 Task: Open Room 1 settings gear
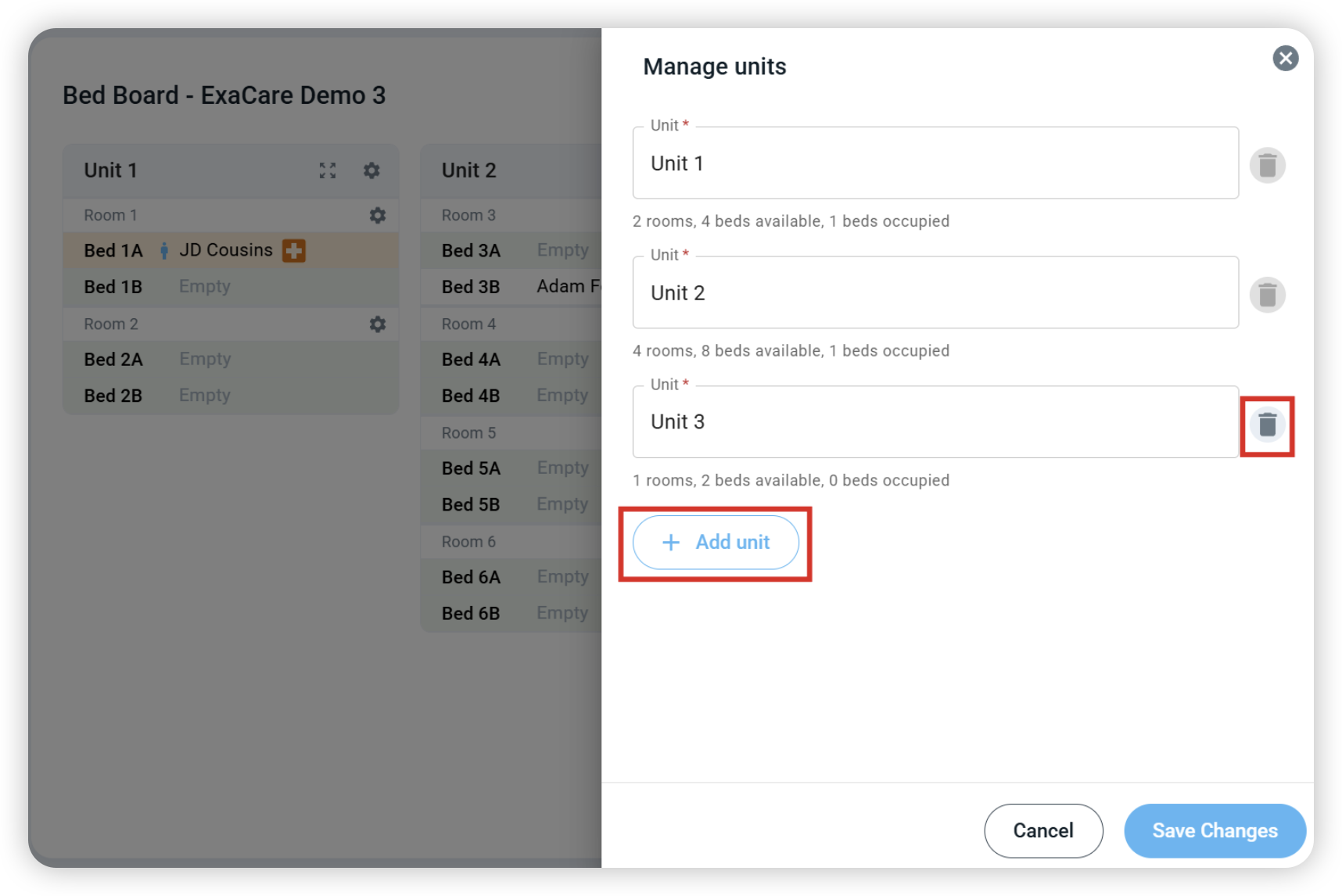(378, 215)
